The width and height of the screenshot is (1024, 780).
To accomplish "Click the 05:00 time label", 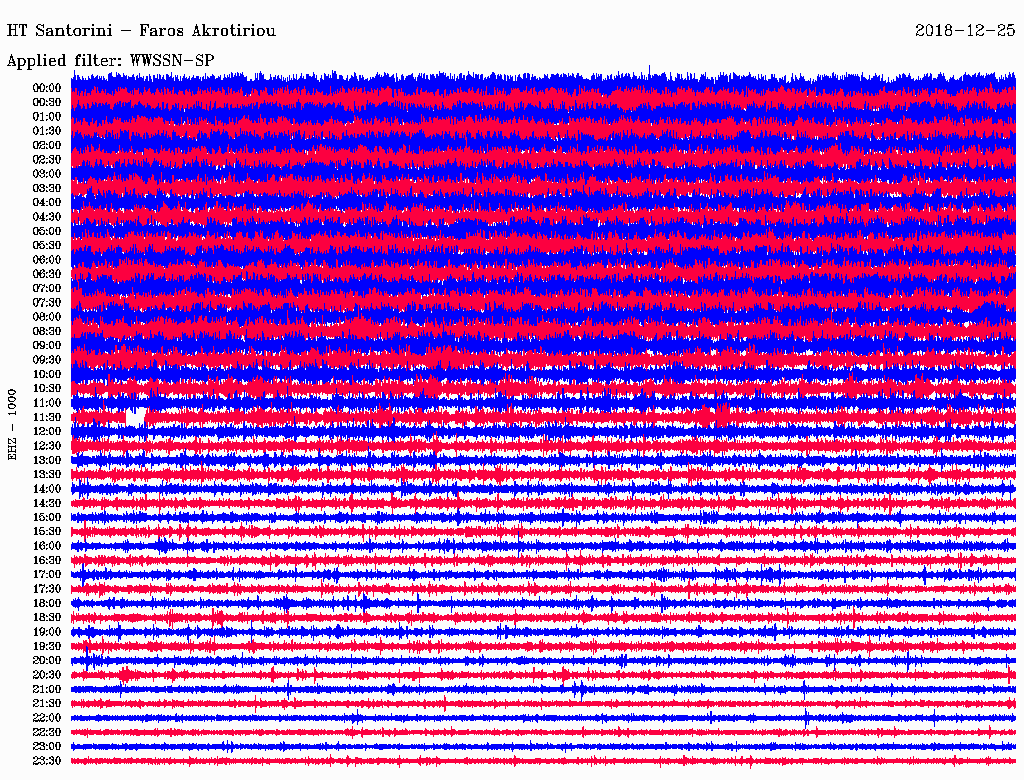I will tap(47, 231).
